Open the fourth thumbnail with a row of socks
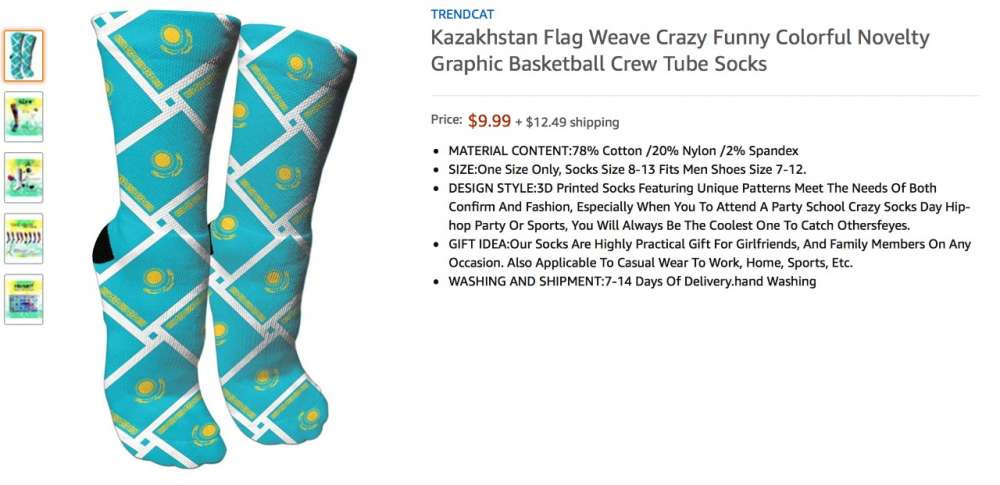Screen dimensions: 1000x485 [x=24, y=238]
